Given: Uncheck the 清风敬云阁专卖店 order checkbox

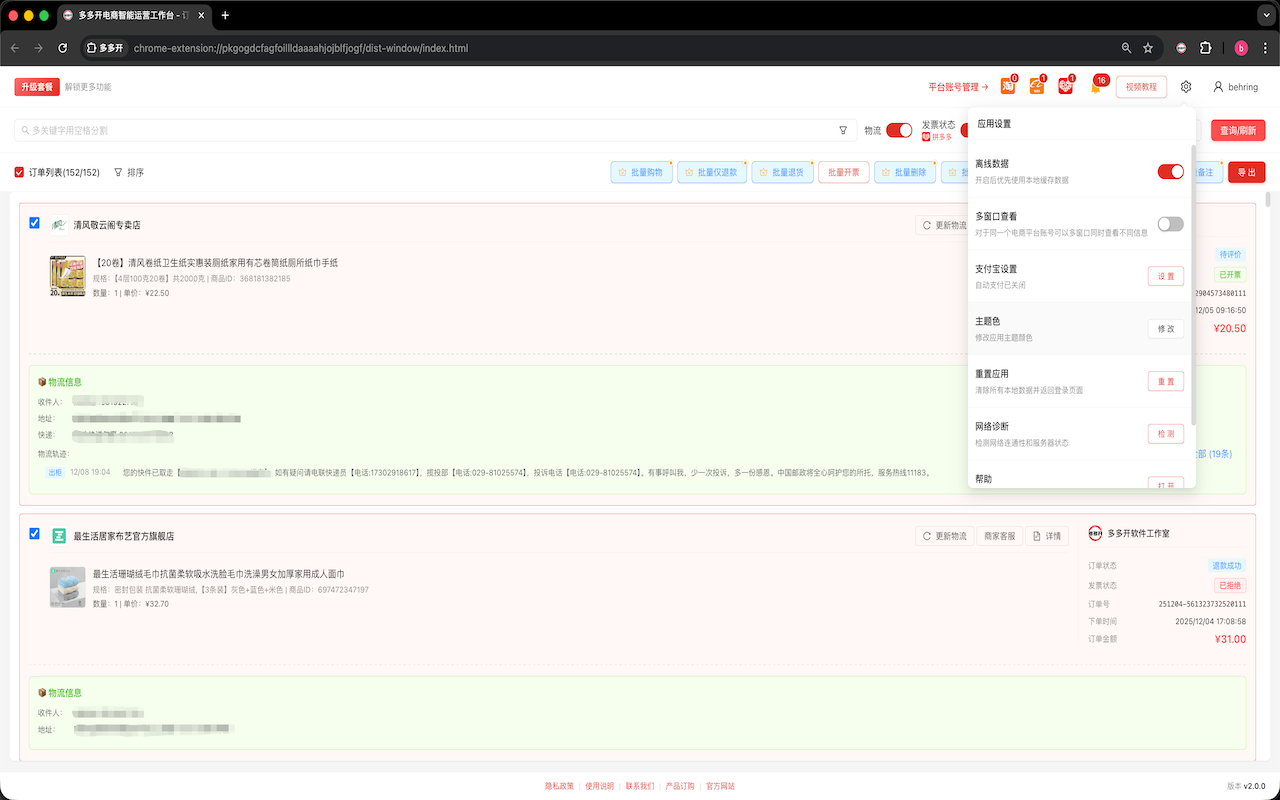Looking at the screenshot, I should [35, 223].
